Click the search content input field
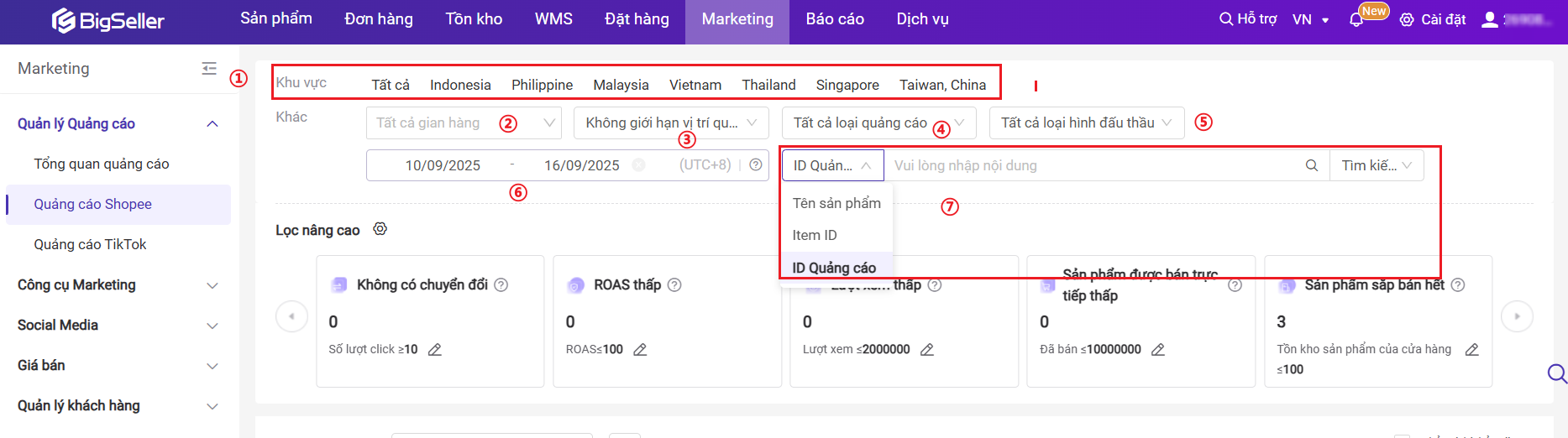Viewport: 1568px width, 438px height. click(1092, 165)
